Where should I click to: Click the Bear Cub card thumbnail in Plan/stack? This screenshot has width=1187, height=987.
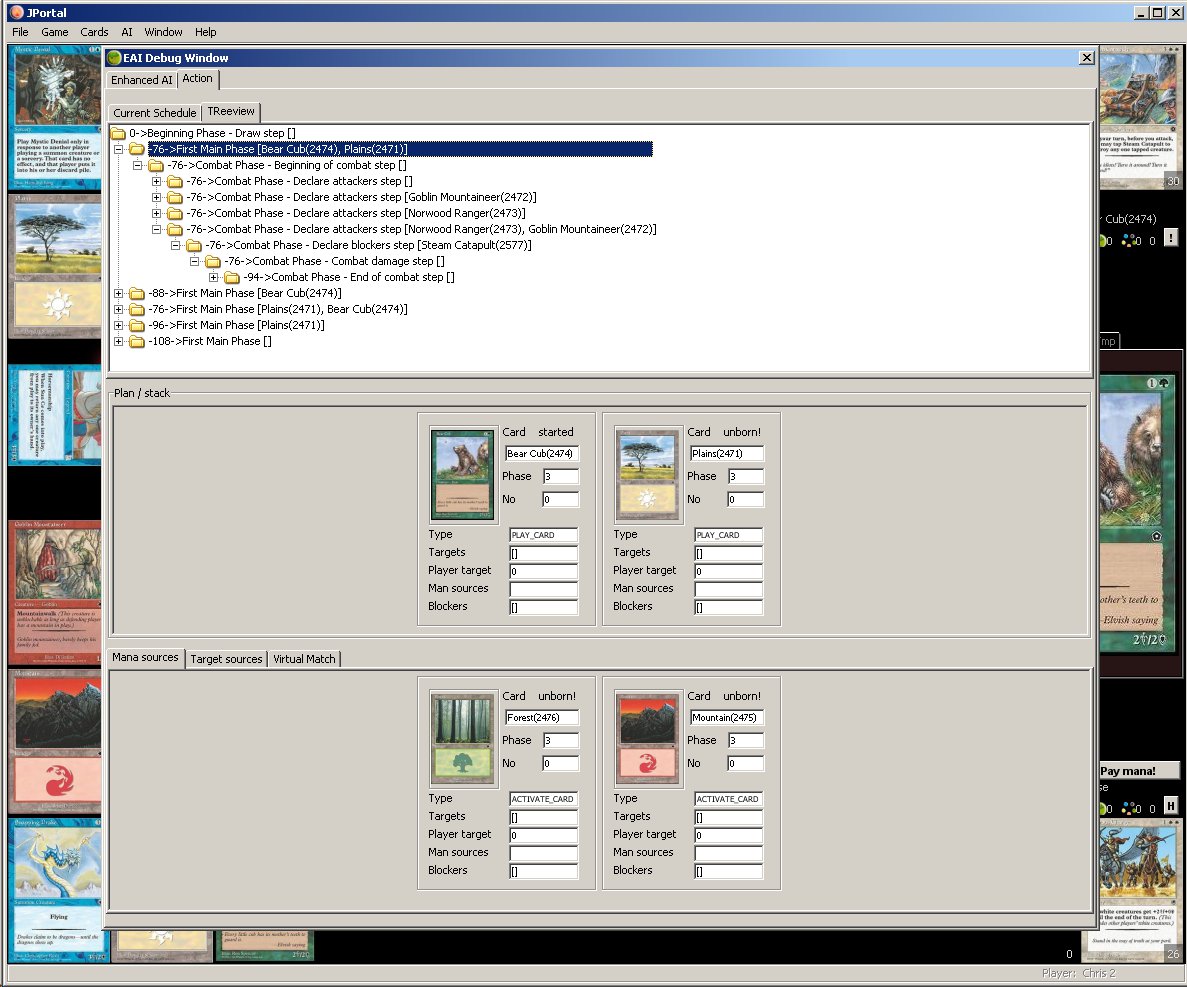[x=463, y=475]
